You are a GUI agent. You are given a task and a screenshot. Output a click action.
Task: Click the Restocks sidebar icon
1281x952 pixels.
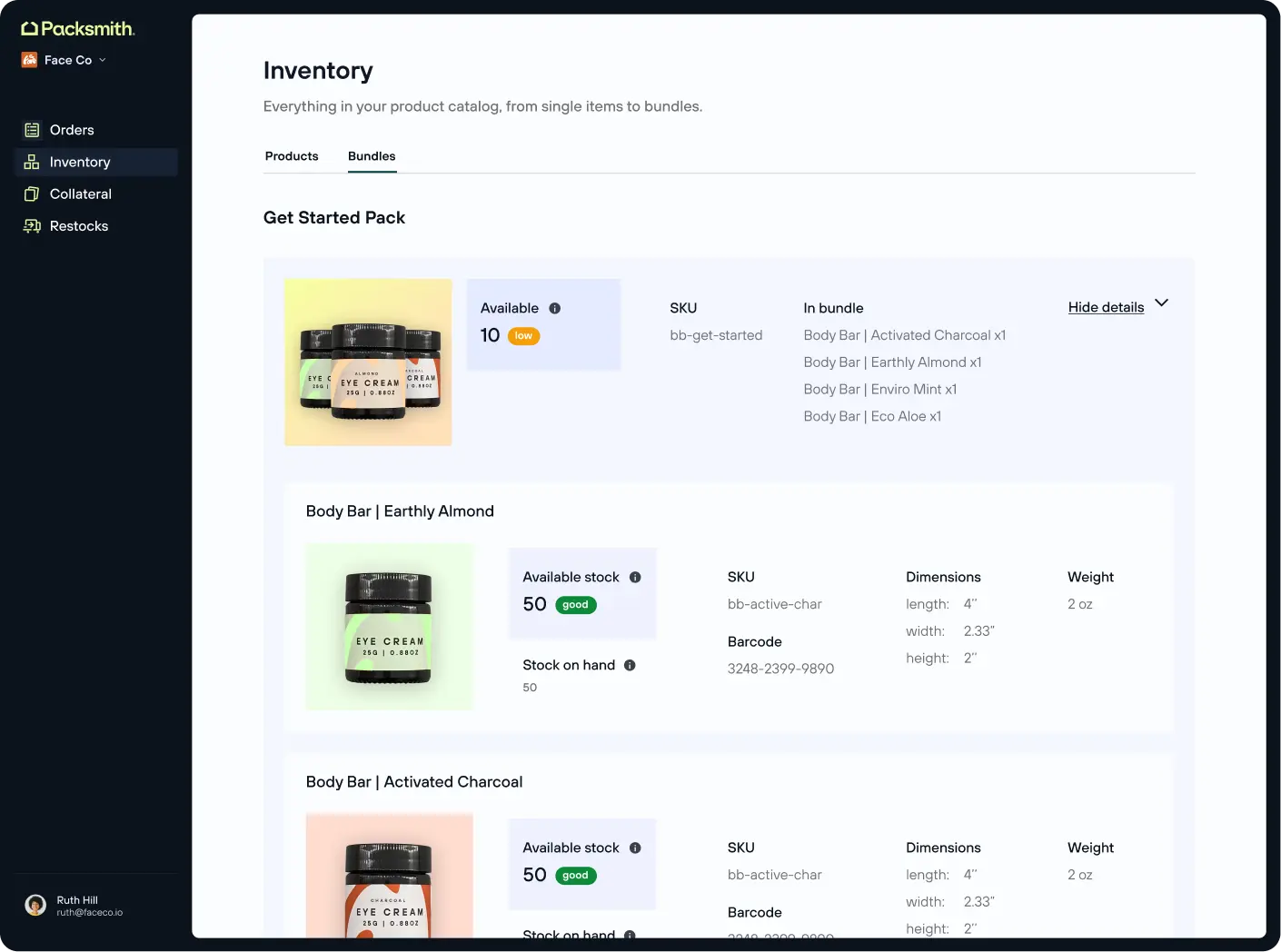tap(32, 226)
